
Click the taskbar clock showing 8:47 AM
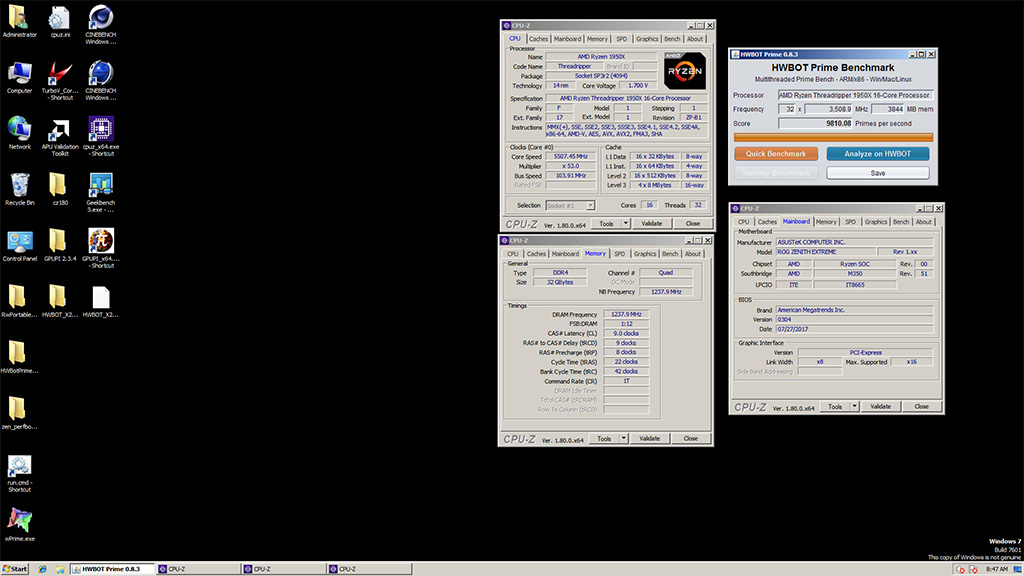click(997, 569)
